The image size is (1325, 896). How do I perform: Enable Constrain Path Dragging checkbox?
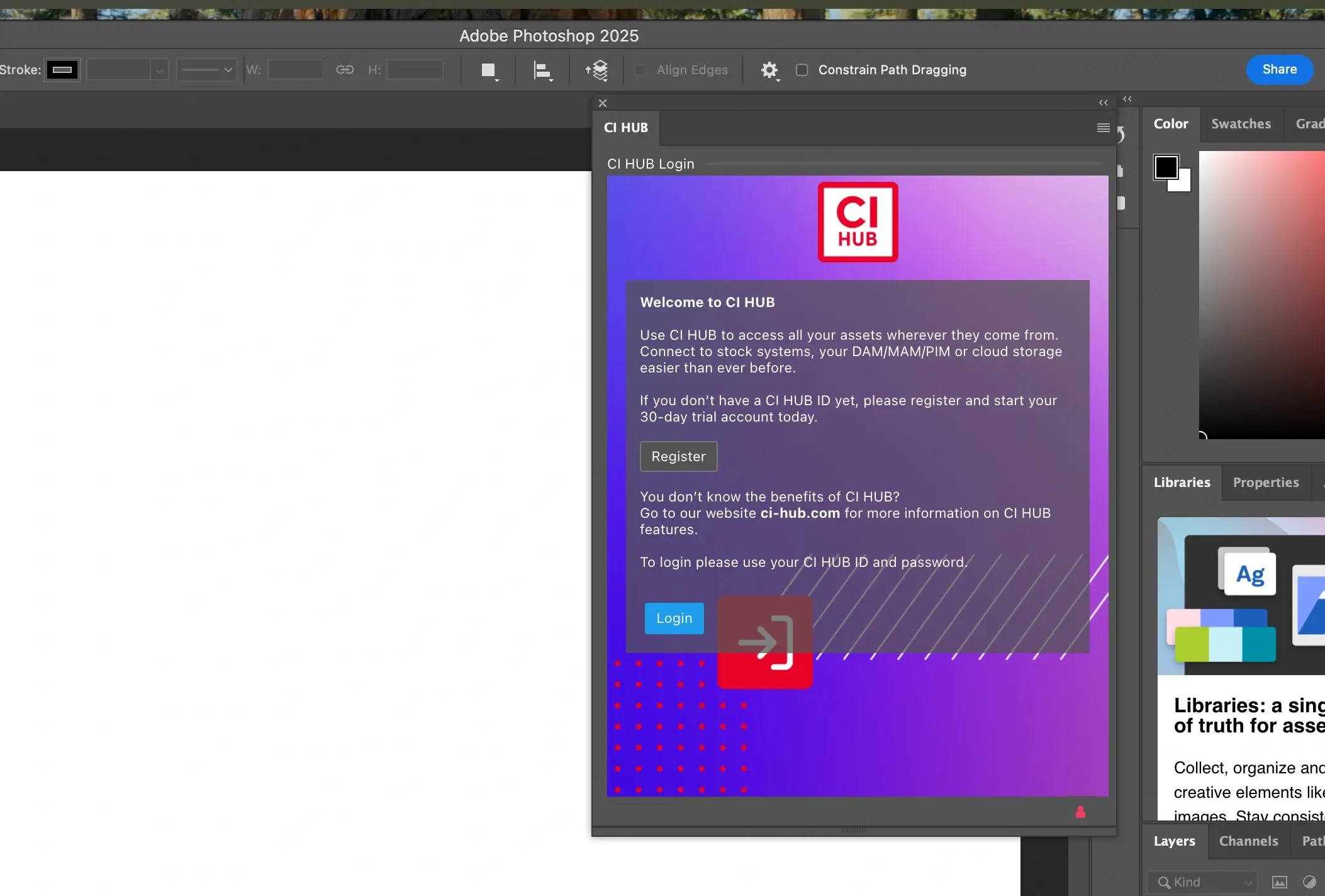click(802, 70)
